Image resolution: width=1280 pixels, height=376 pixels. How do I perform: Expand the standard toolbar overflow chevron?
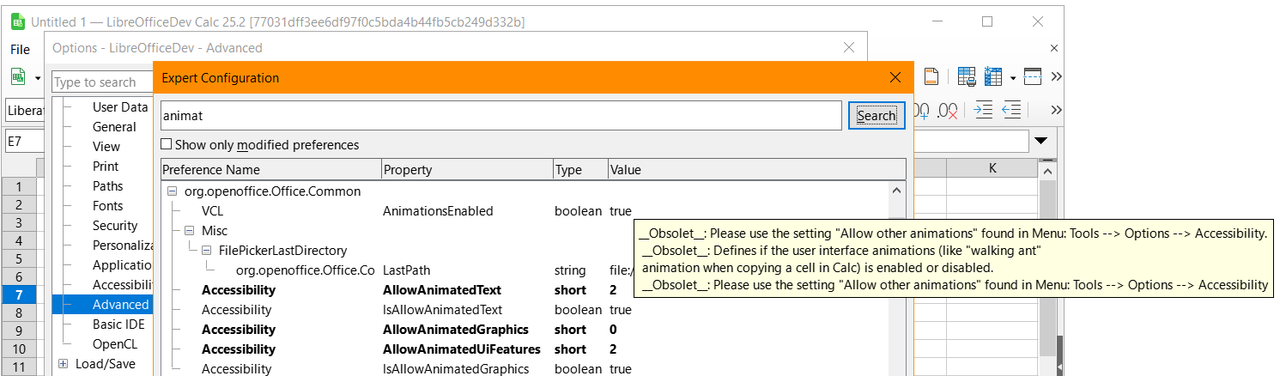pyautogui.click(x=1056, y=77)
